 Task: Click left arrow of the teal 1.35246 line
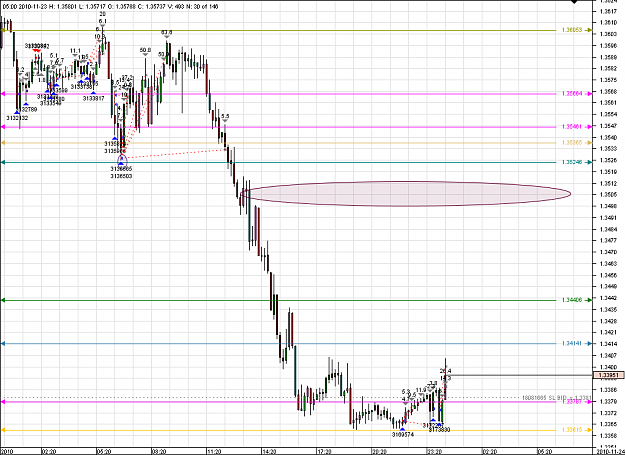(x=3, y=162)
